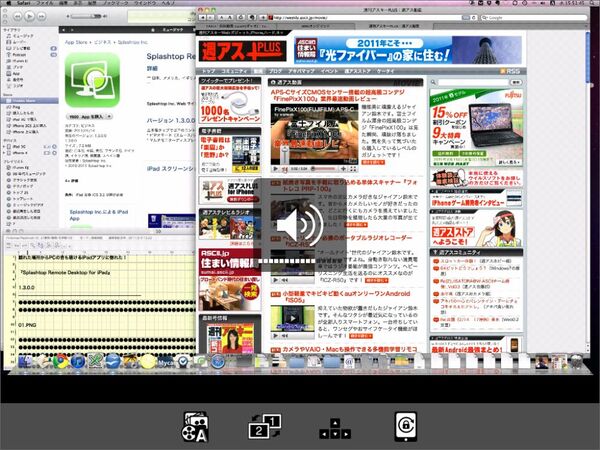This screenshot has width=600, height=450.
Task: Toggle the screen rotation lock icon
Action: tap(406, 426)
